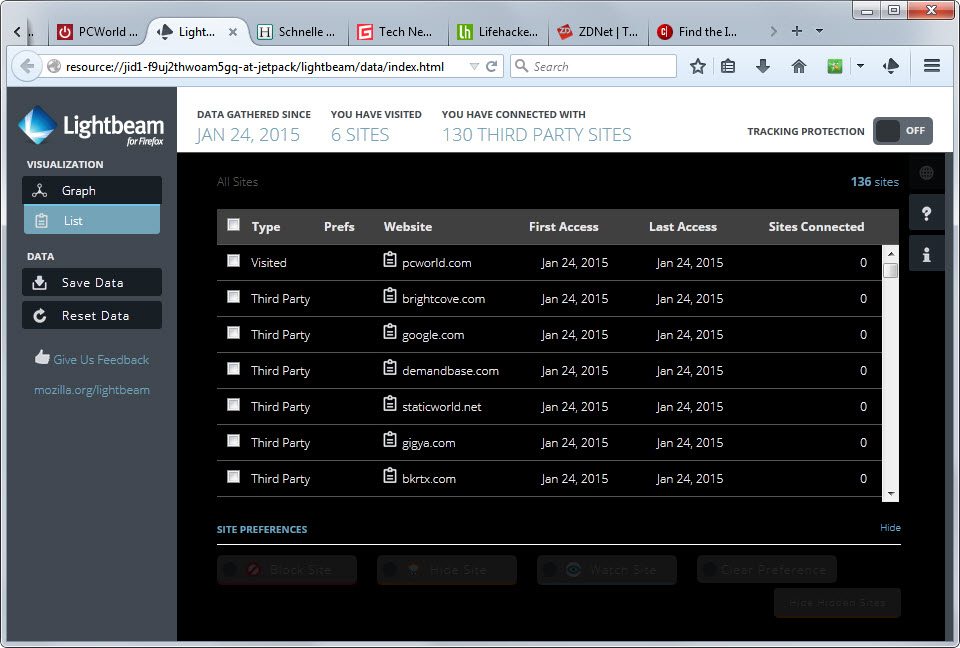This screenshot has height=648, width=960.
Task: Click the Block Site button
Action: pyautogui.click(x=287, y=570)
